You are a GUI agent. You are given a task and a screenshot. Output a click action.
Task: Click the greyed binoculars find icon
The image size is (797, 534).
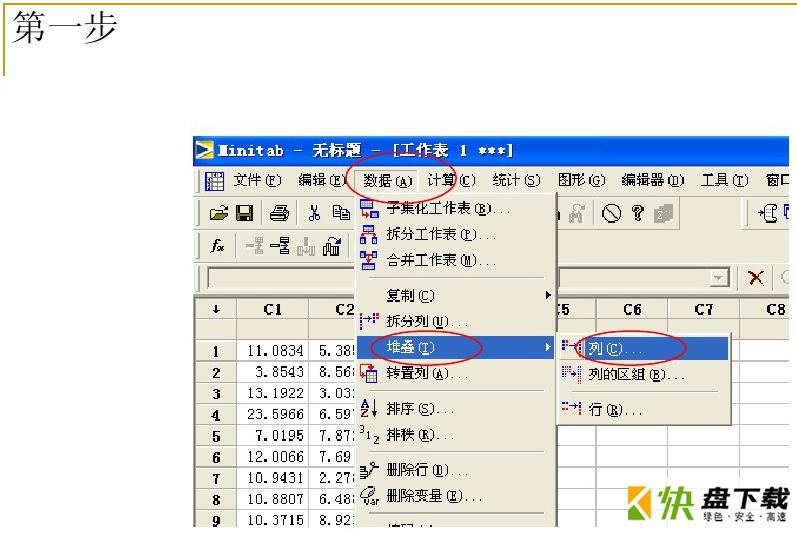pos(576,213)
